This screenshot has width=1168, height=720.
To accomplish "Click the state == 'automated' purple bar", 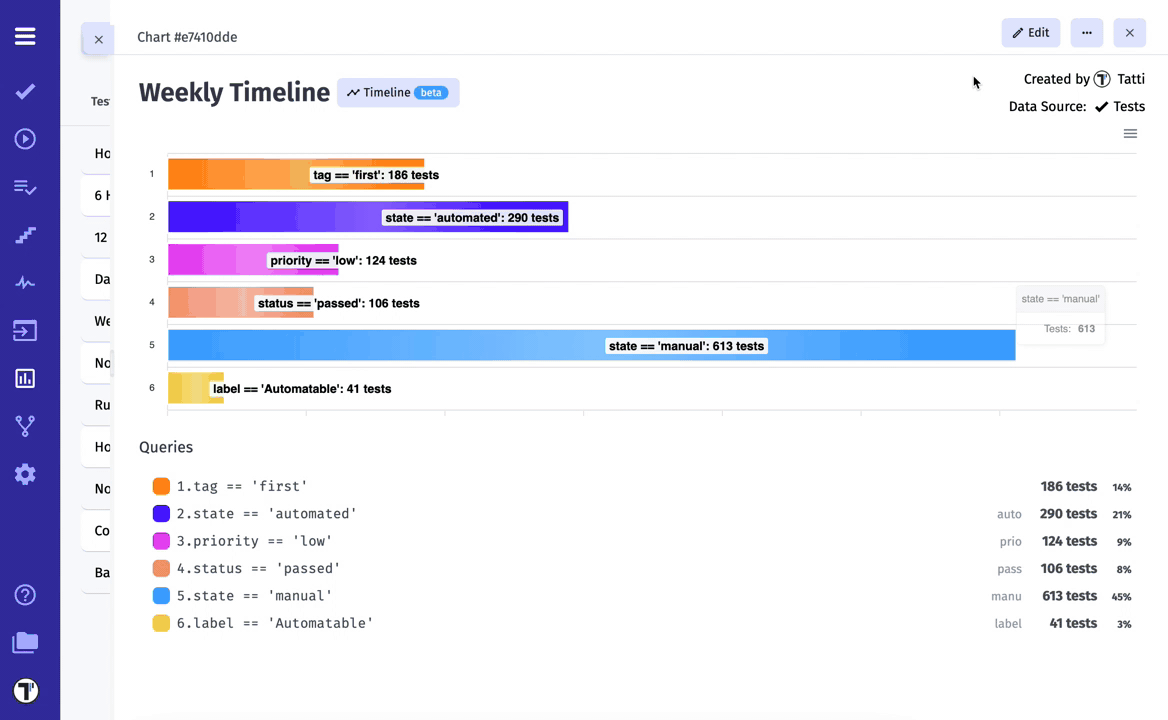I will pos(368,217).
